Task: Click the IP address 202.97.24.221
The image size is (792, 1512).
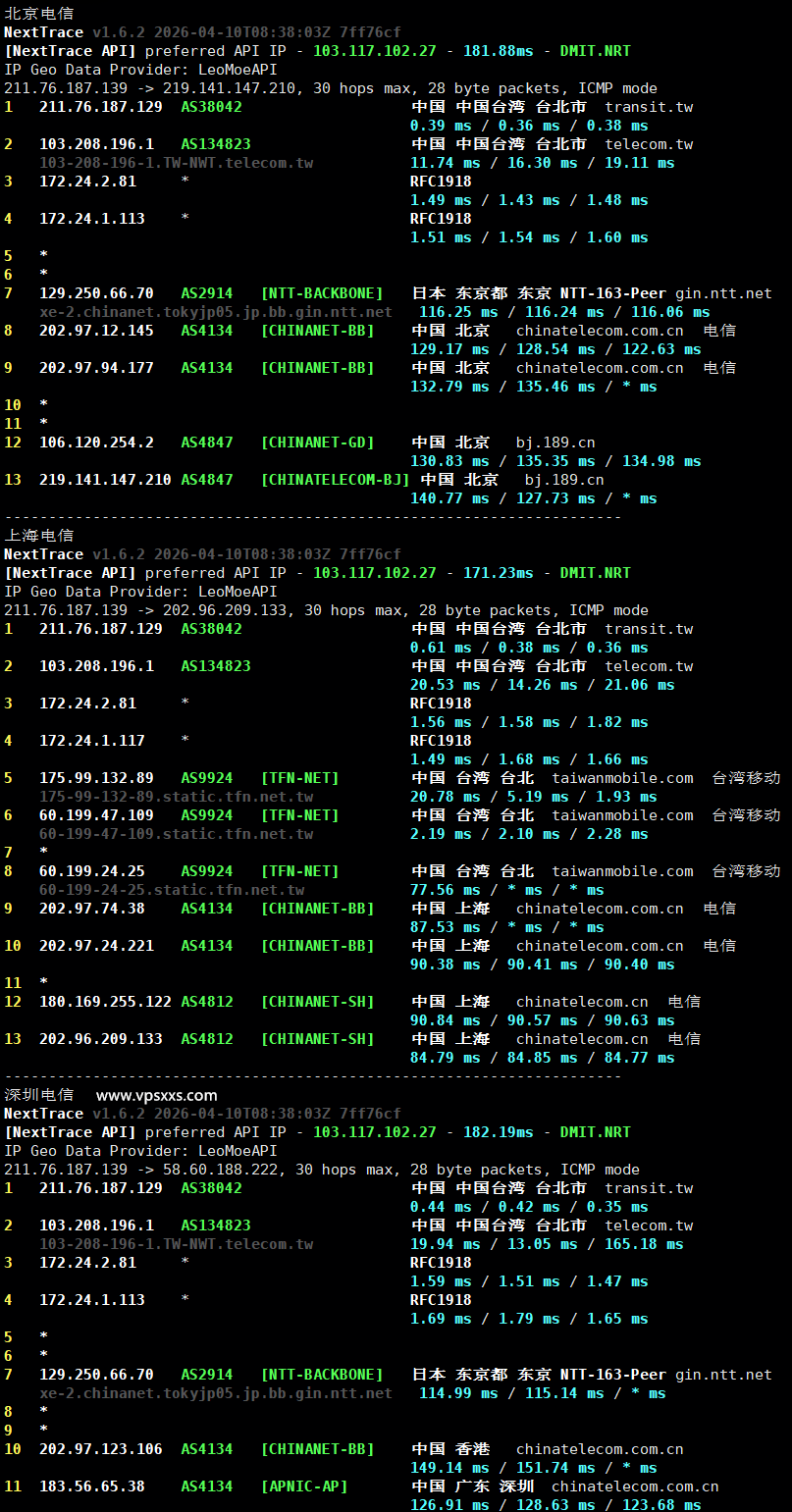Action: (x=96, y=946)
